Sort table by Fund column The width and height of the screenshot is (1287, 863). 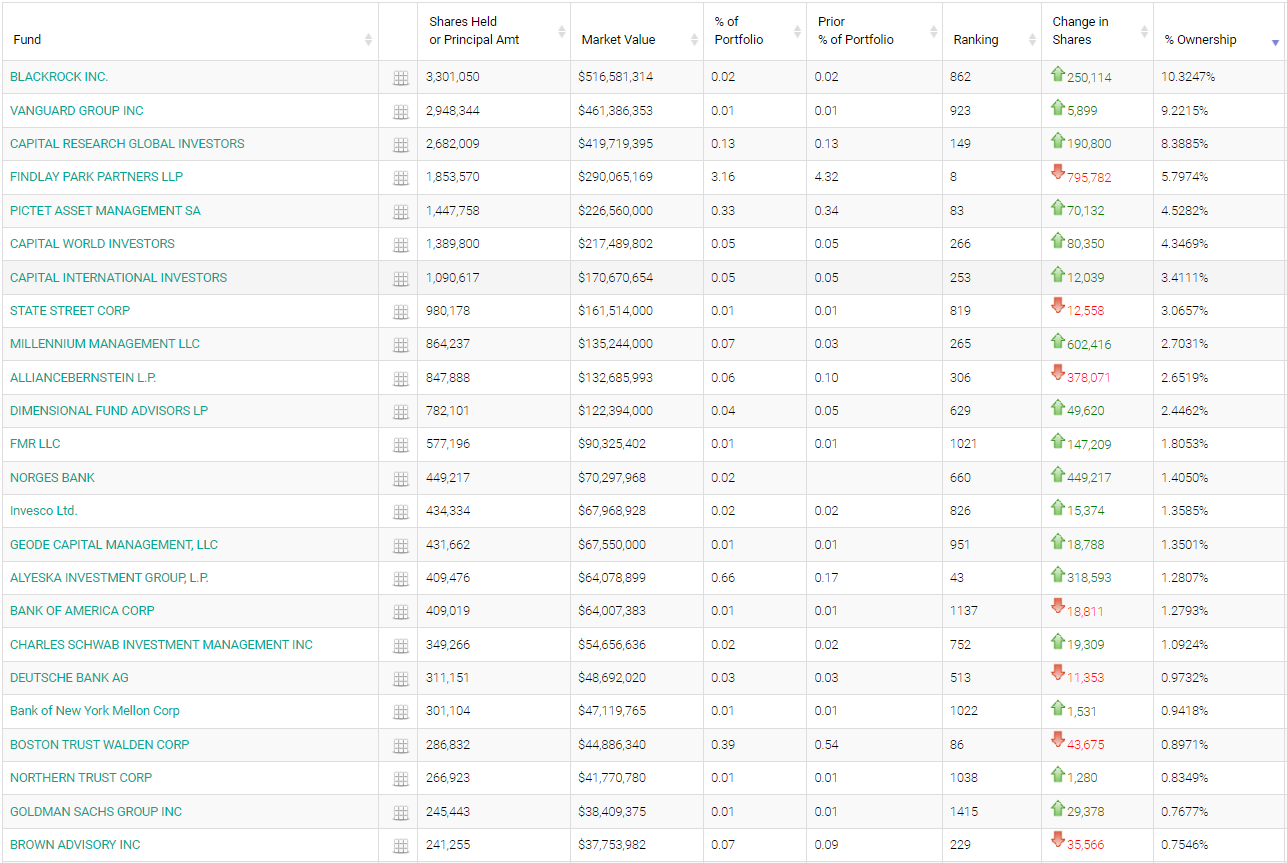pos(190,31)
